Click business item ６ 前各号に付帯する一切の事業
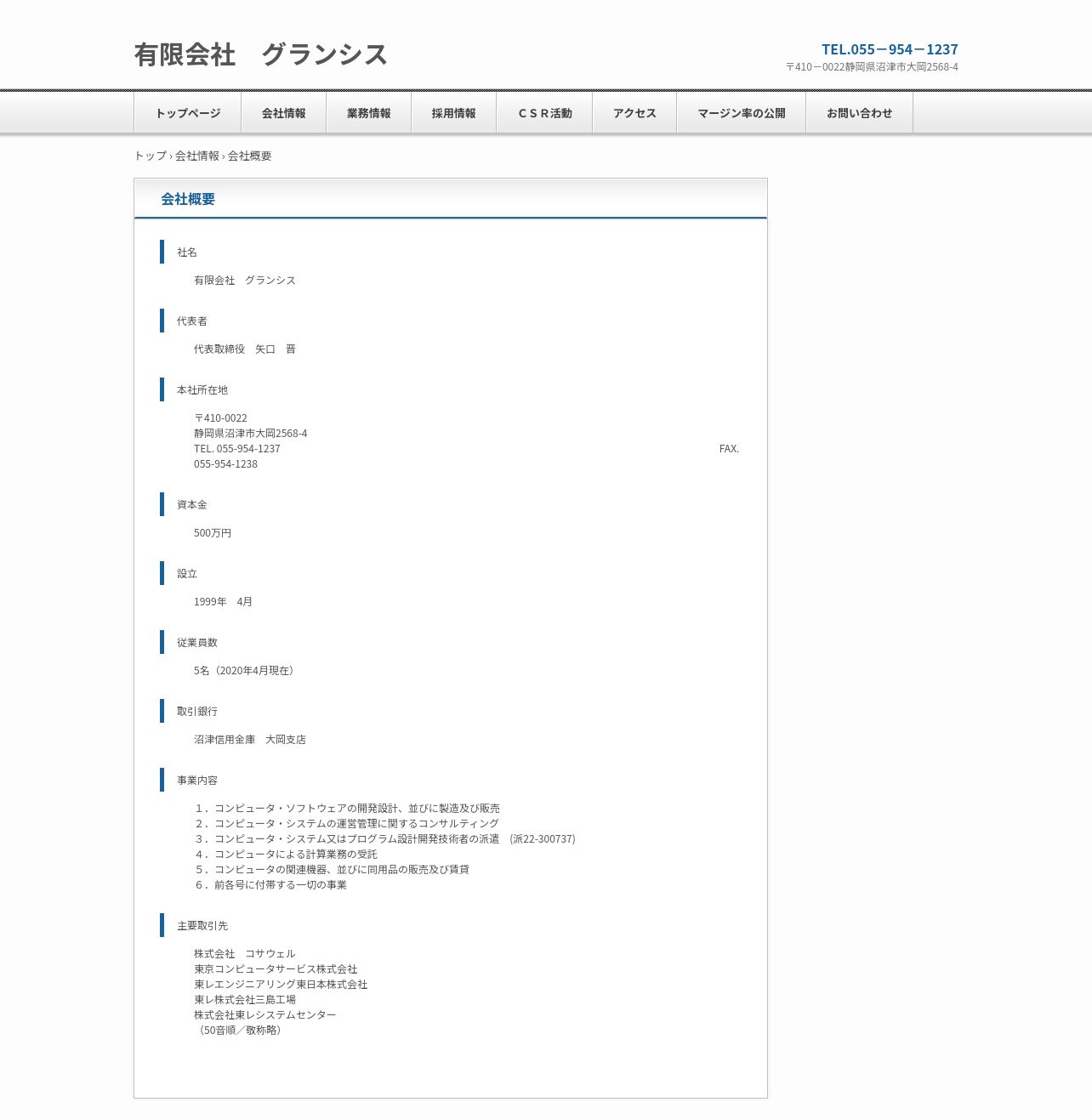Image resolution: width=1092 pixels, height=1119 pixels. pyautogui.click(x=270, y=885)
